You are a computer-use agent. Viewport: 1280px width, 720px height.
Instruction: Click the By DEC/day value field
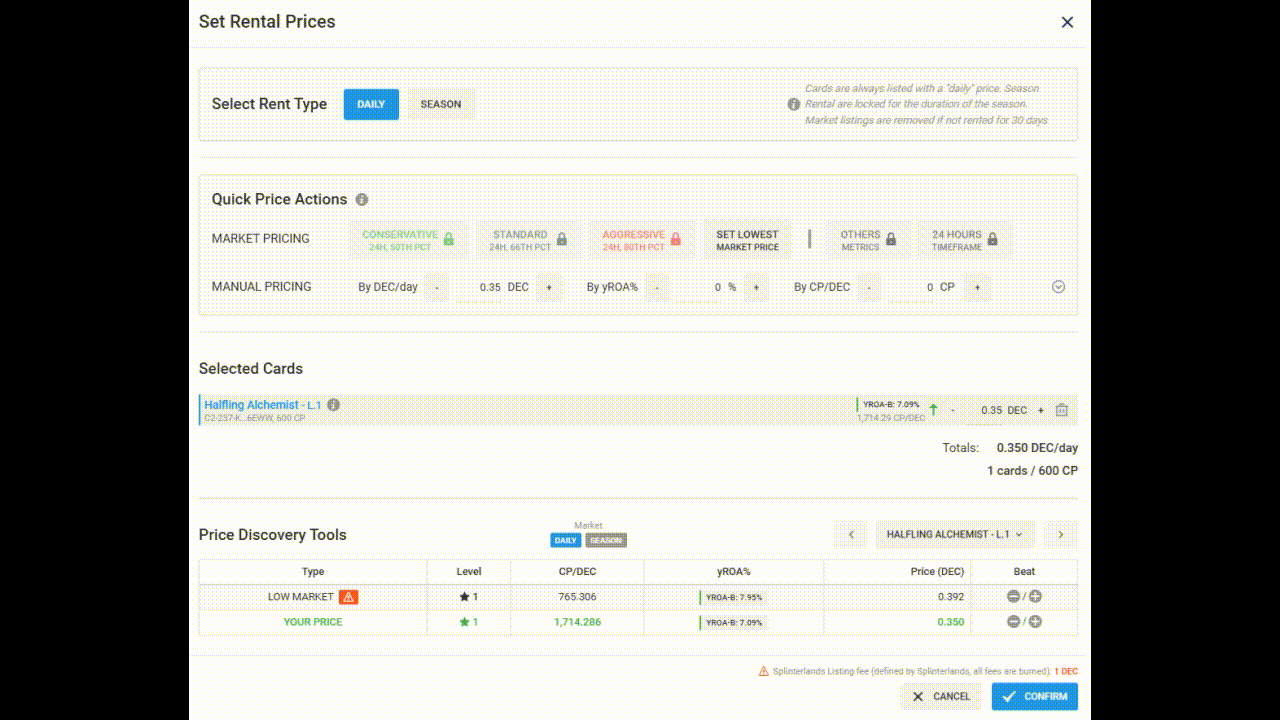pyautogui.click(x=479, y=287)
